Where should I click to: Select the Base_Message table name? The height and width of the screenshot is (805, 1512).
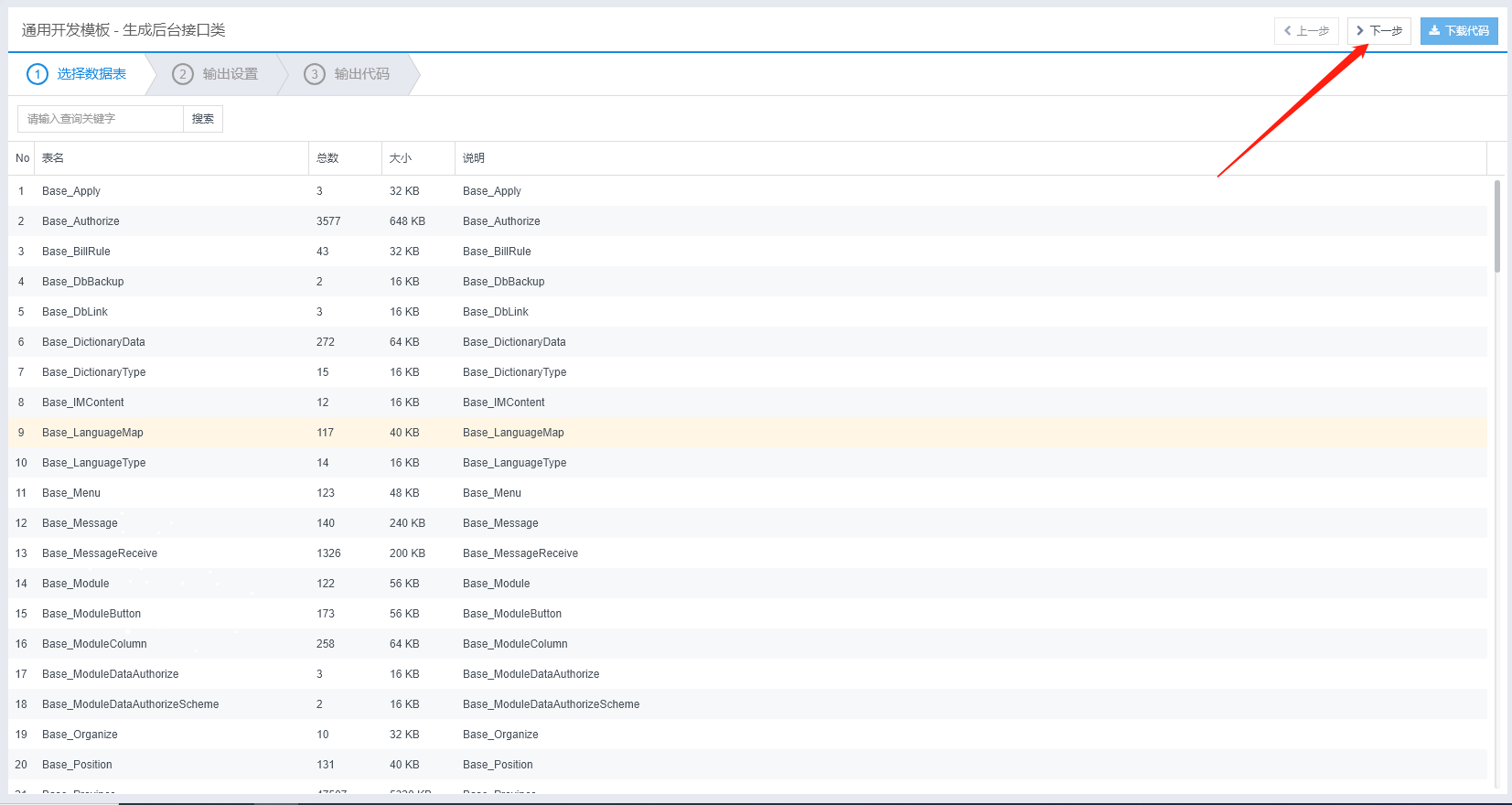80,523
